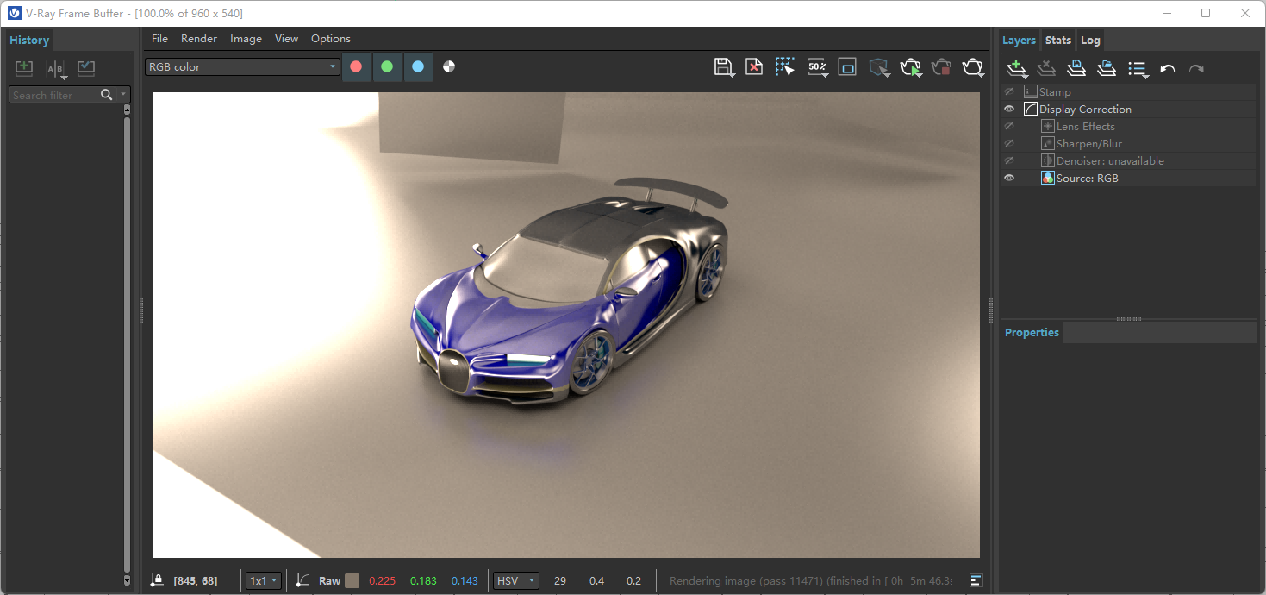The height and width of the screenshot is (595, 1266).
Task: Click the render last teapot icon
Action: pos(973,67)
